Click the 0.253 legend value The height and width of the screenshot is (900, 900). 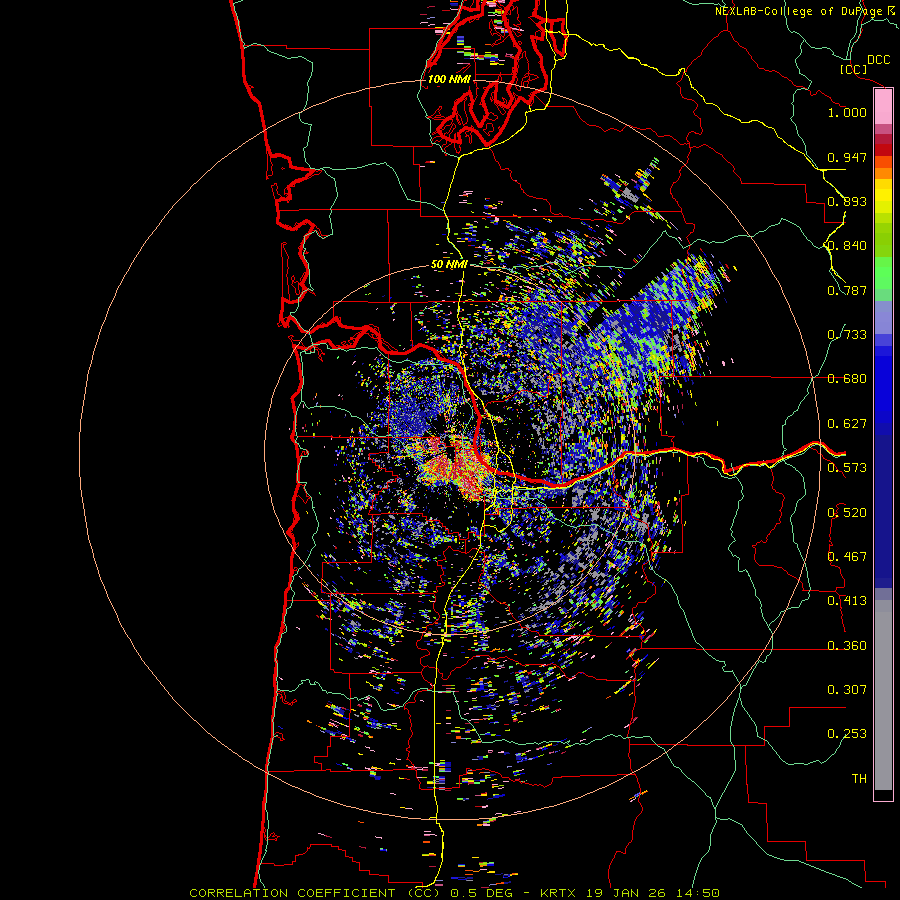click(847, 734)
